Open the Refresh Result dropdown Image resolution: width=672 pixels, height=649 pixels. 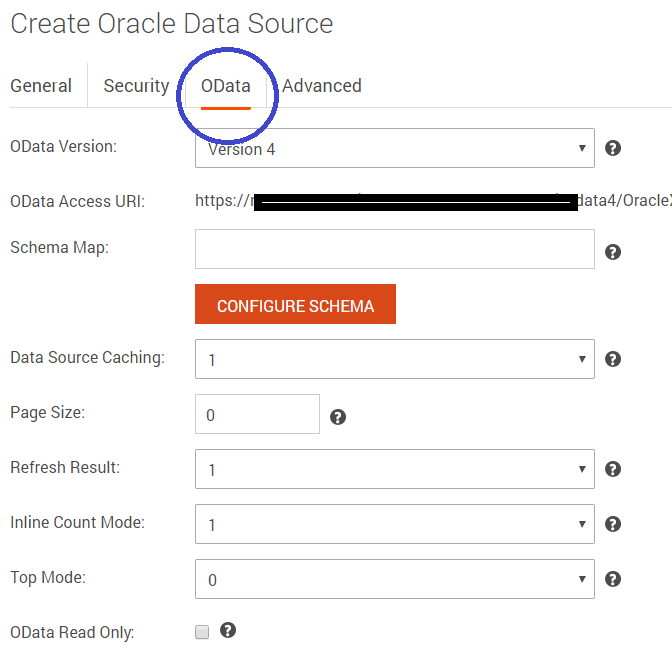394,469
